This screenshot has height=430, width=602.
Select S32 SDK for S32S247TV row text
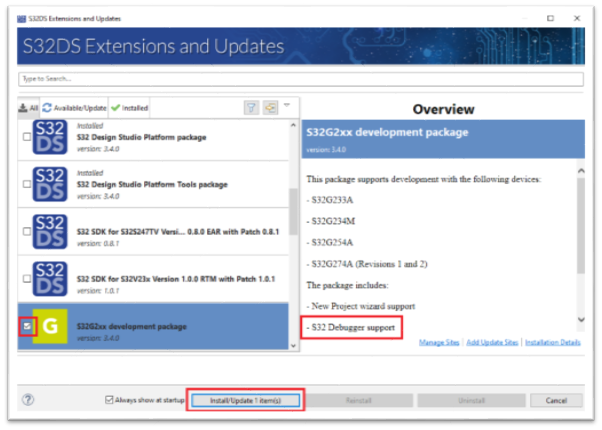[178, 232]
